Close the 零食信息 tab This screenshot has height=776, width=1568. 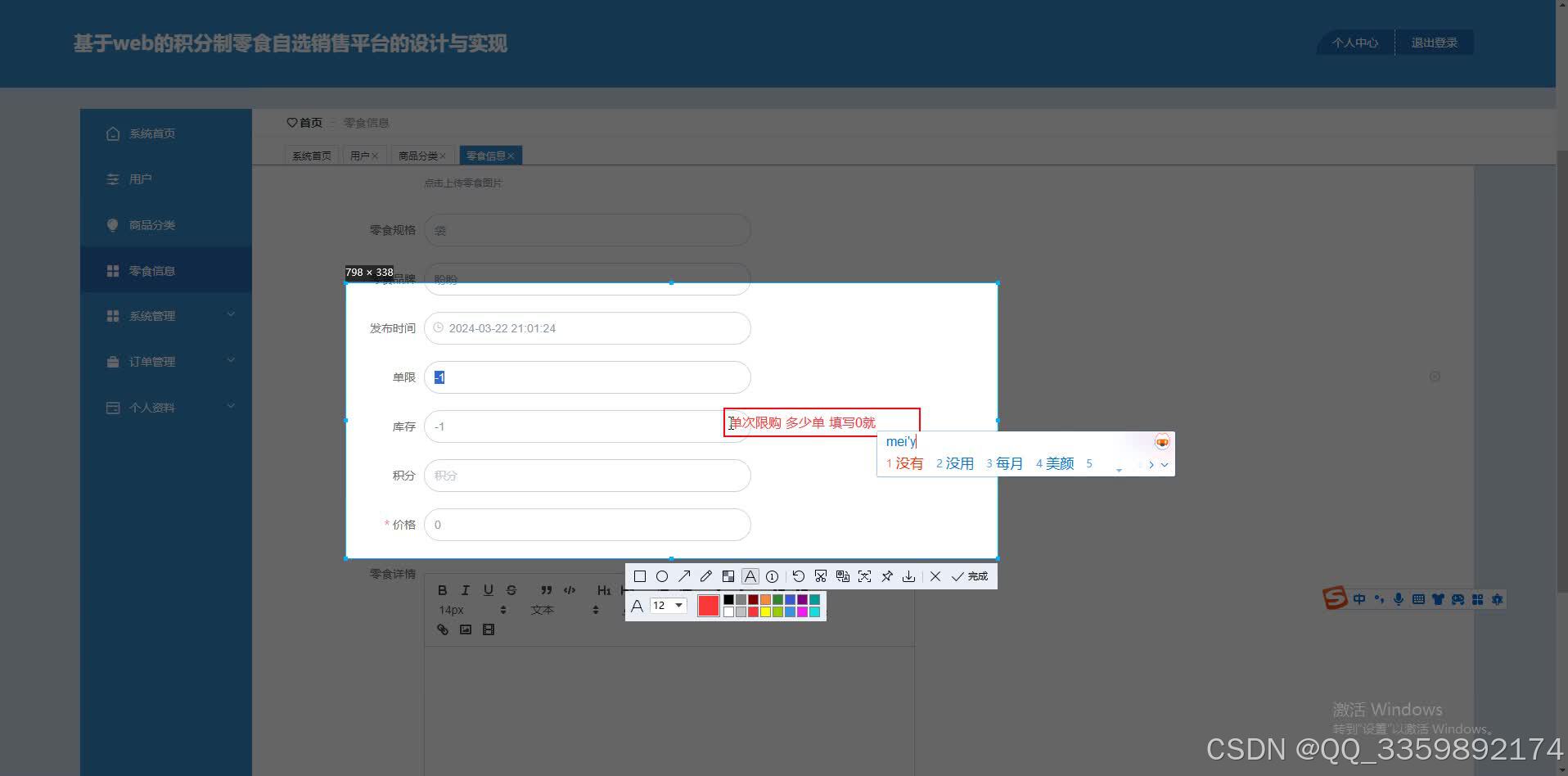tap(511, 156)
